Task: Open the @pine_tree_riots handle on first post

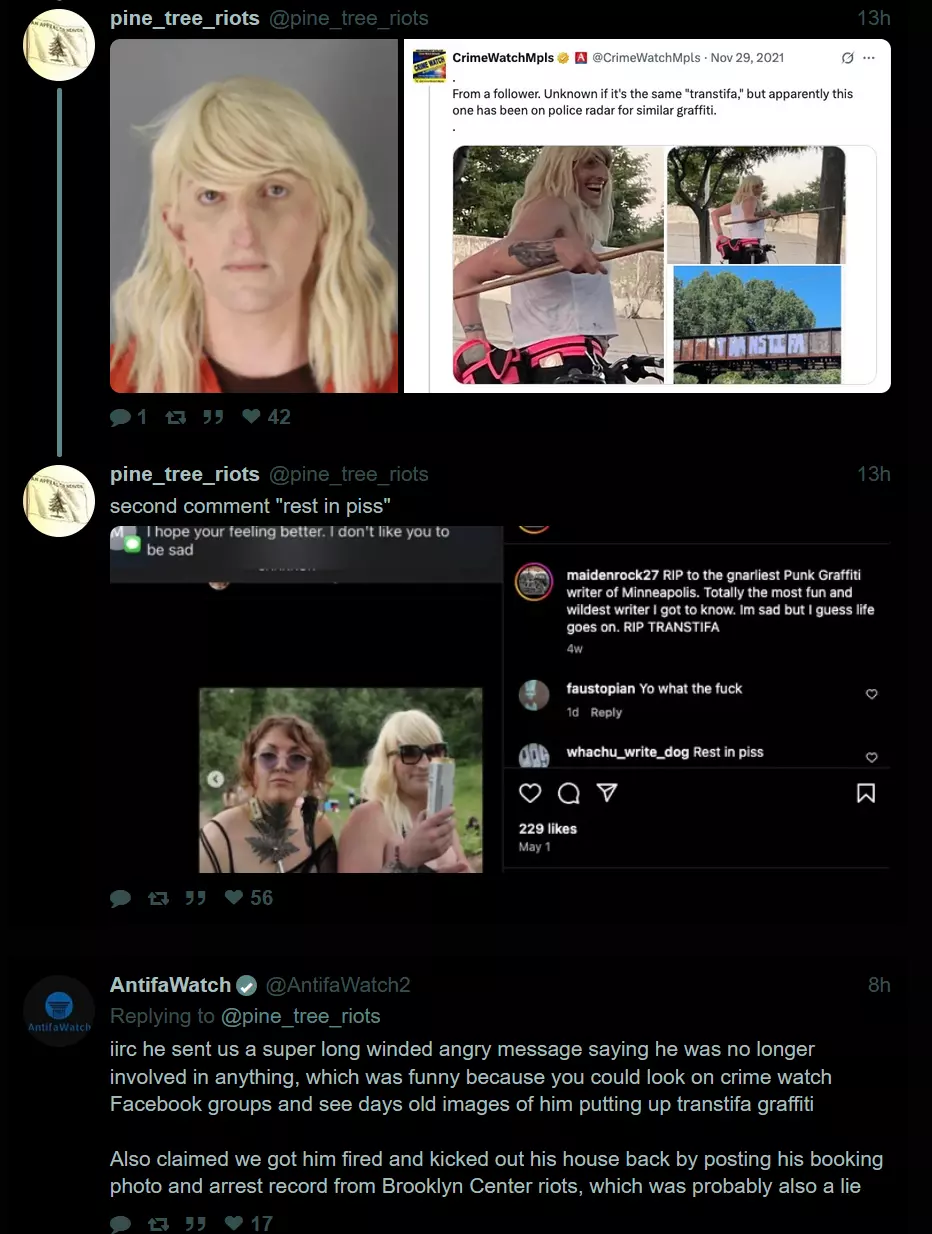Action: click(x=349, y=18)
